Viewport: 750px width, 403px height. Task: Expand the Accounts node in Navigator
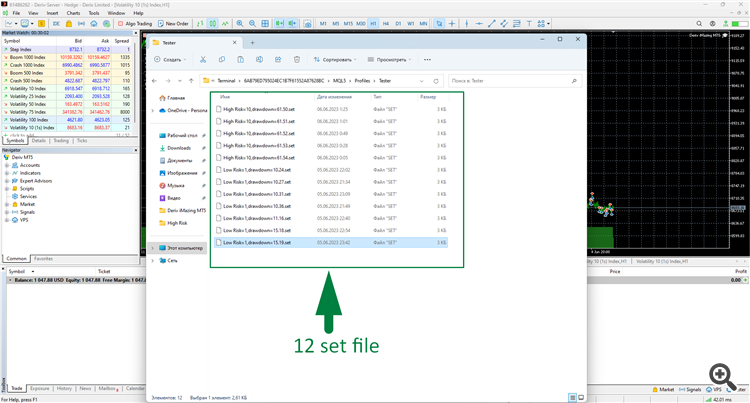coord(7,165)
